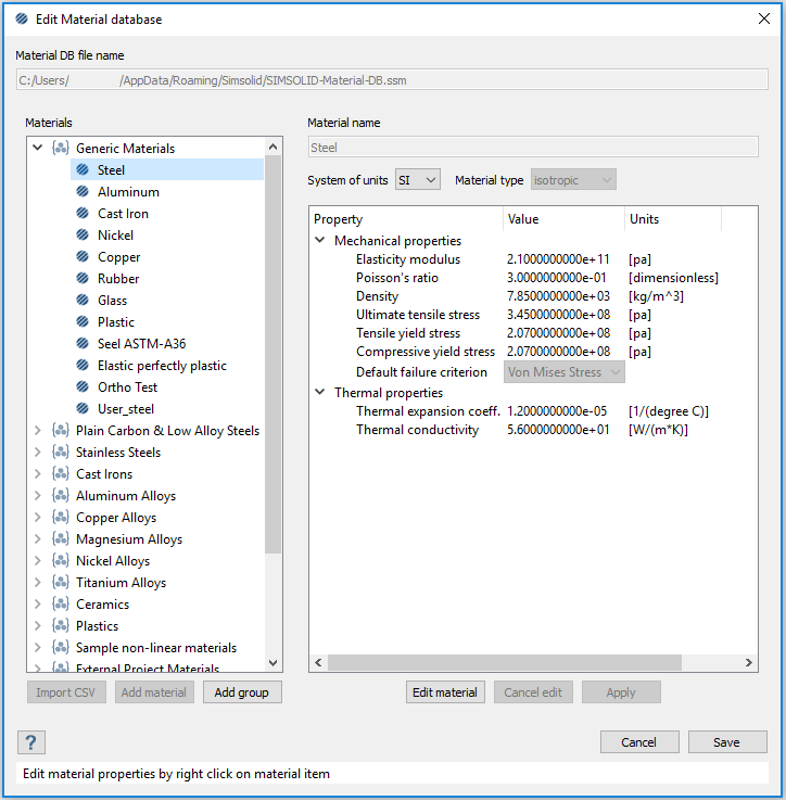Expand the Aluminum Alloys group

click(x=38, y=496)
